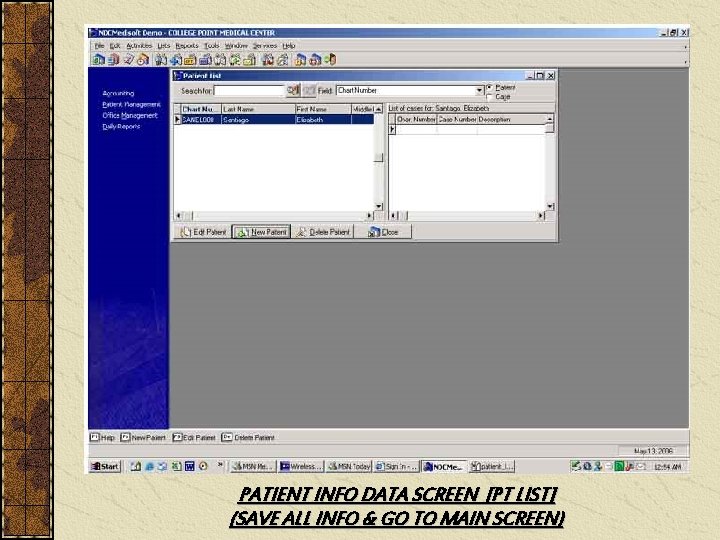Open the Activities menu
Viewport: 720px width, 540px height.
139,46
